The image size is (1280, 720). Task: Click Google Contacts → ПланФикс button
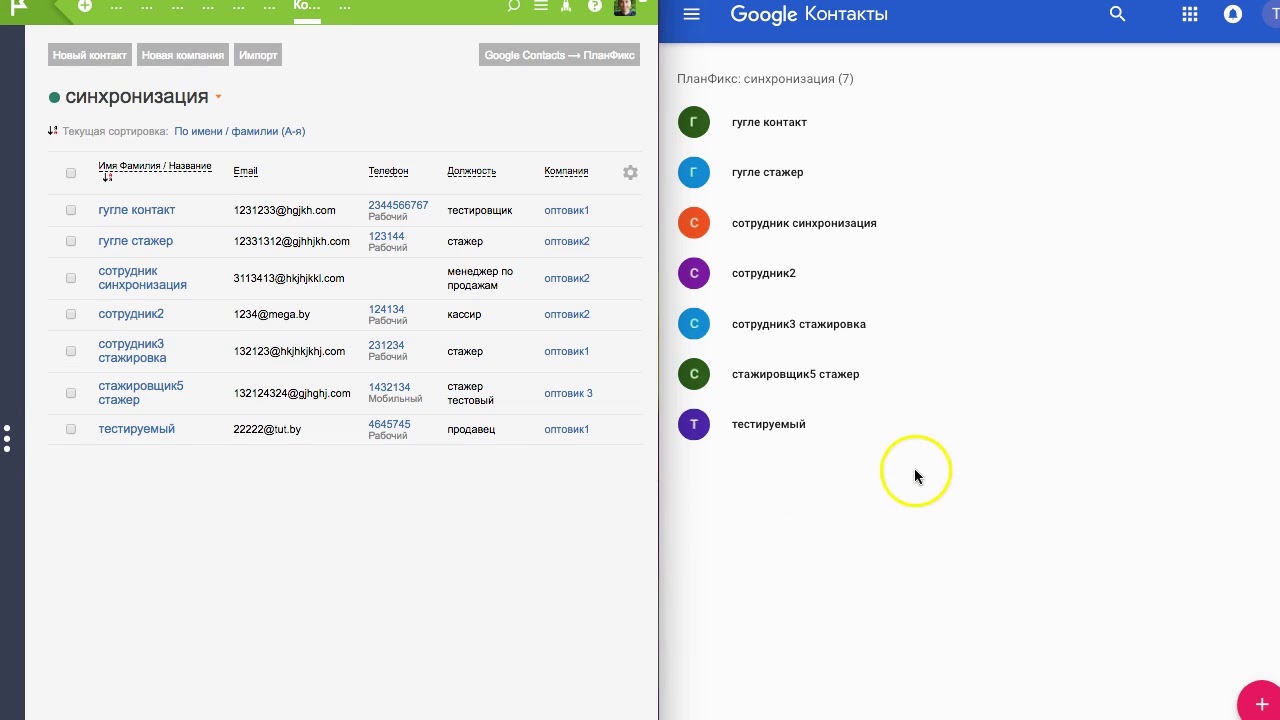click(x=560, y=55)
